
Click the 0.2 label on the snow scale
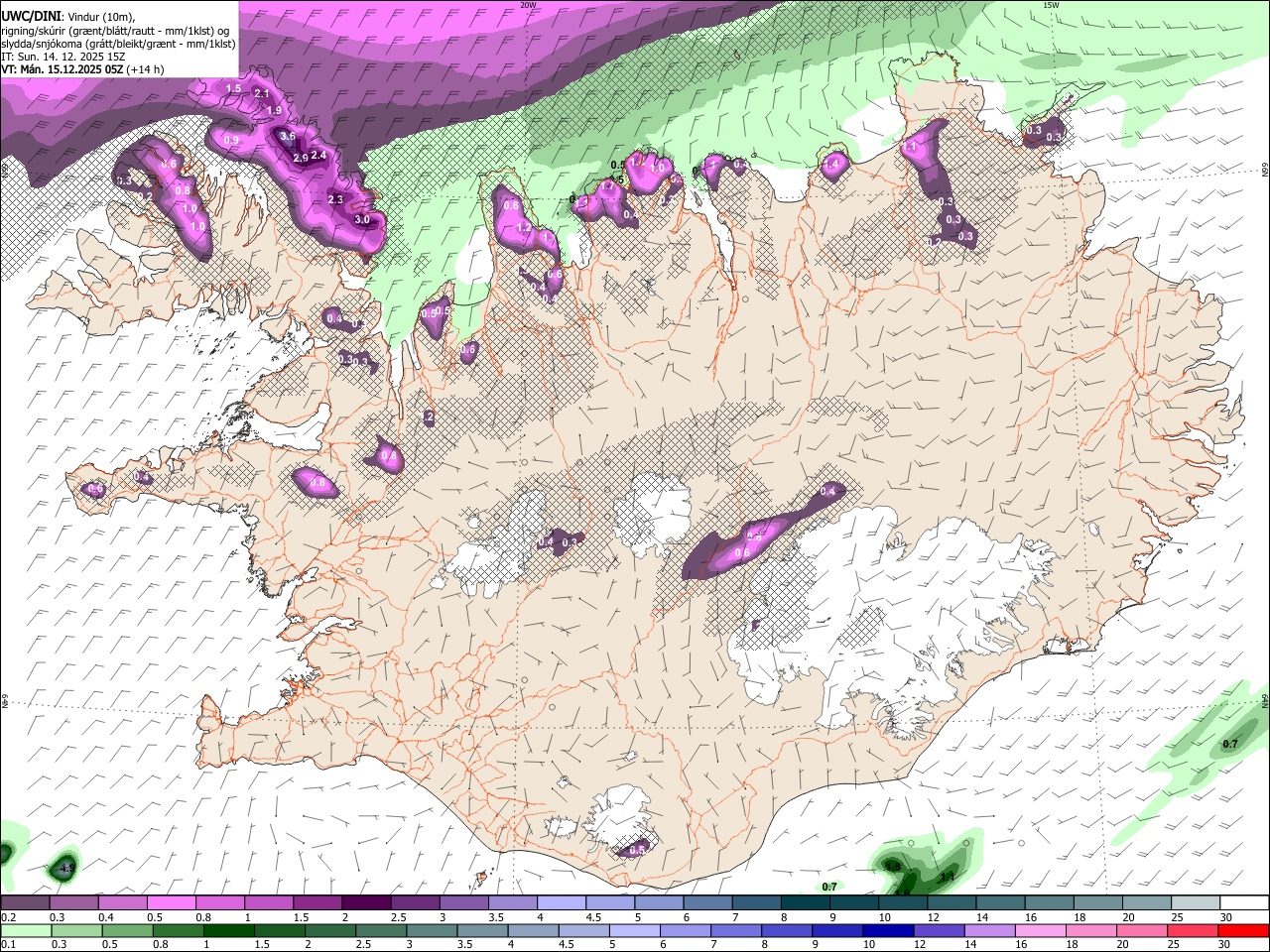pyautogui.click(x=7, y=917)
